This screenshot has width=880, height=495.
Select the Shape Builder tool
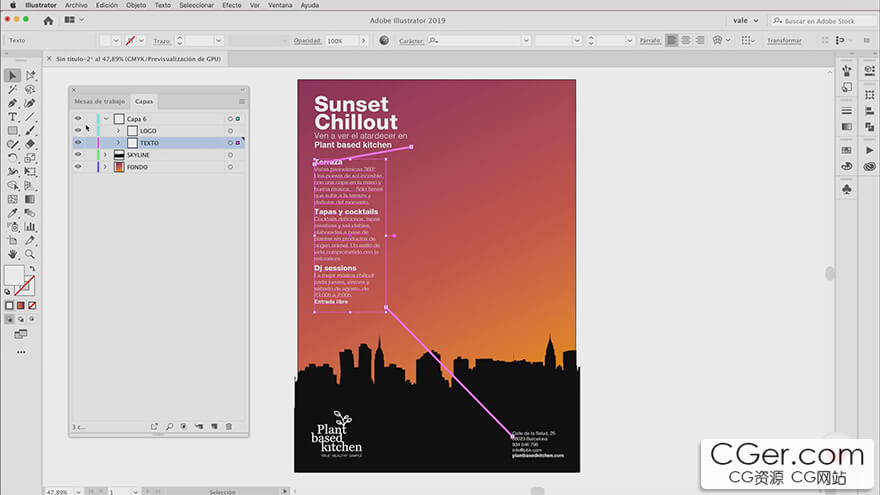[12, 186]
